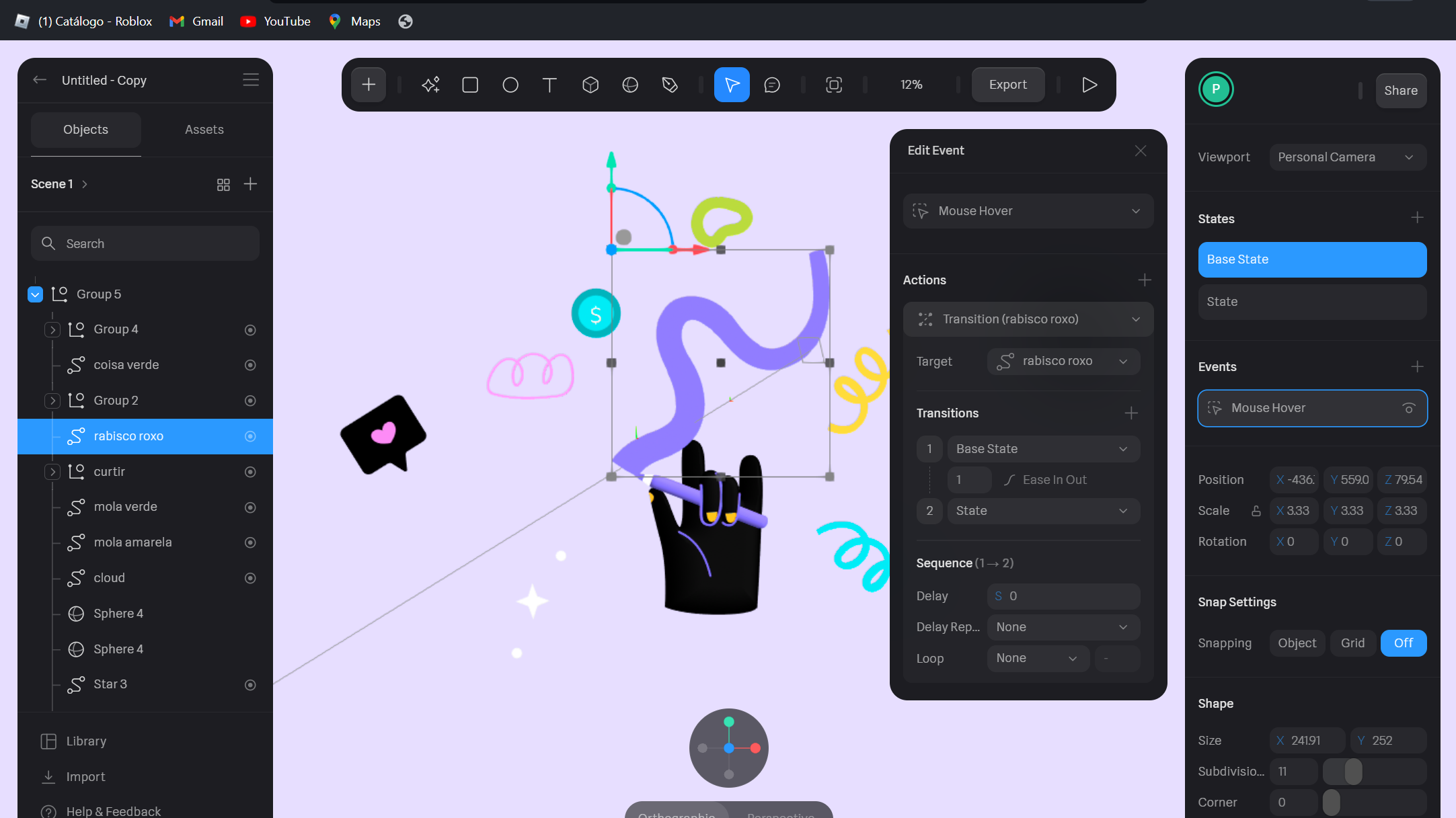Toggle visibility of Group 2

(x=250, y=401)
